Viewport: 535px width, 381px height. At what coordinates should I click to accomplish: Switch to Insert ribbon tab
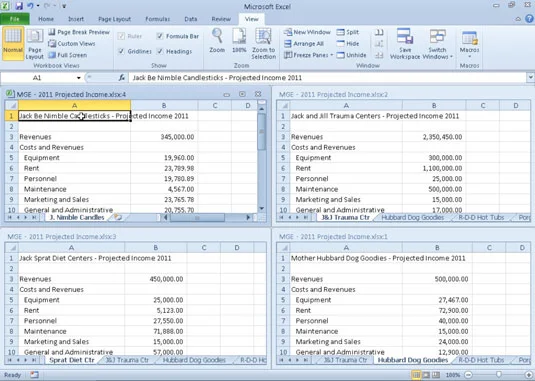[76, 19]
